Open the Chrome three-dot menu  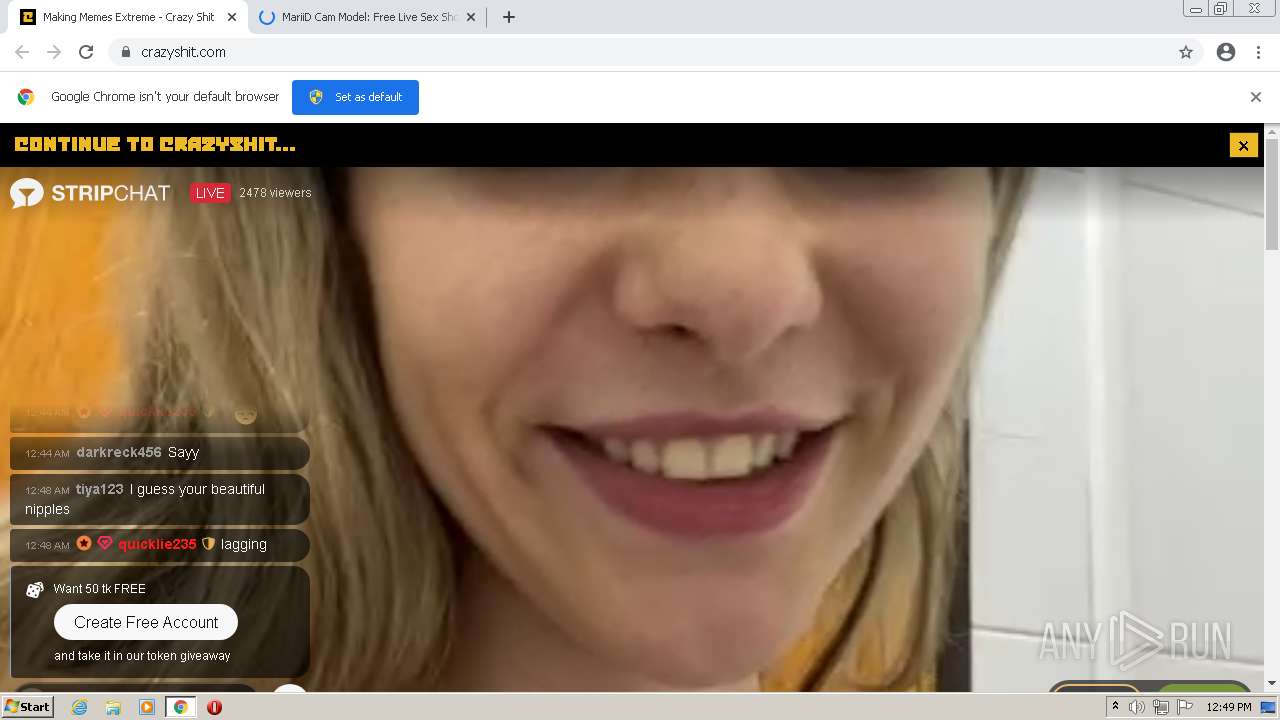(1258, 52)
